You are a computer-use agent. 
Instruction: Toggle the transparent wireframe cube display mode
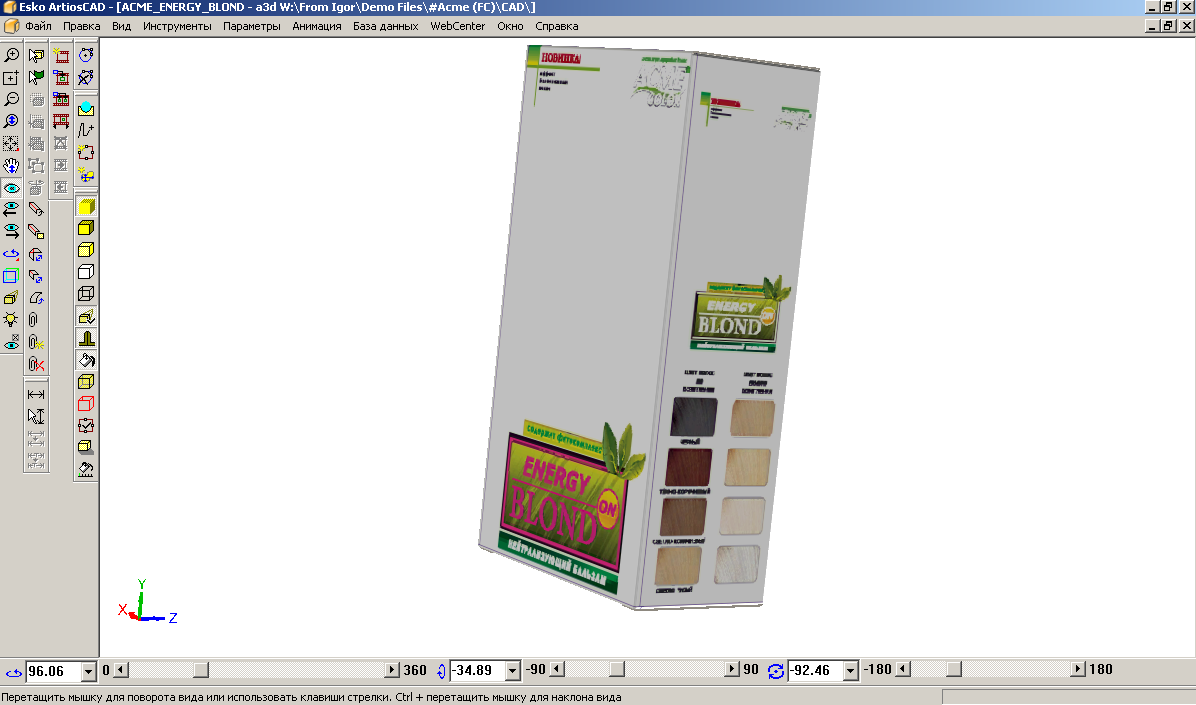coord(87,294)
